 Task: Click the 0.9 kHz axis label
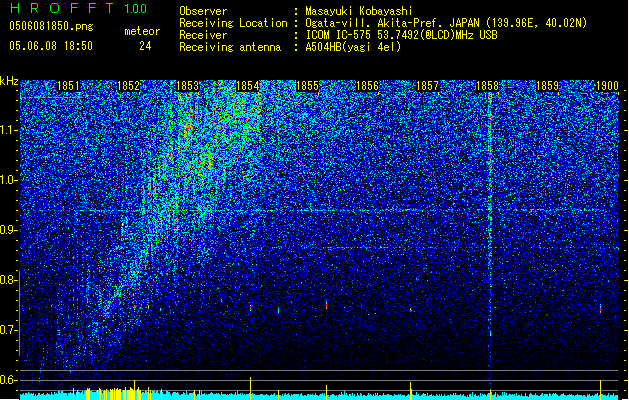pos(8,230)
